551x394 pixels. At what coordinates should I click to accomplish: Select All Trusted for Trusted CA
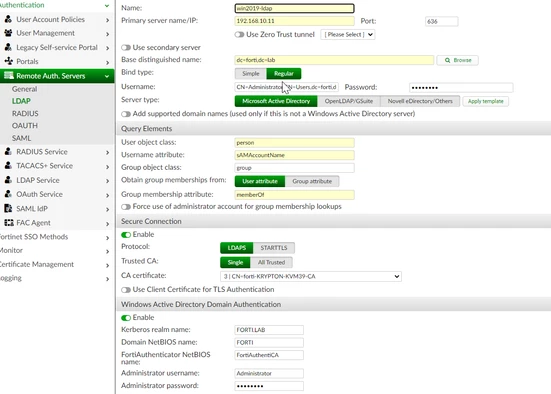coord(271,262)
